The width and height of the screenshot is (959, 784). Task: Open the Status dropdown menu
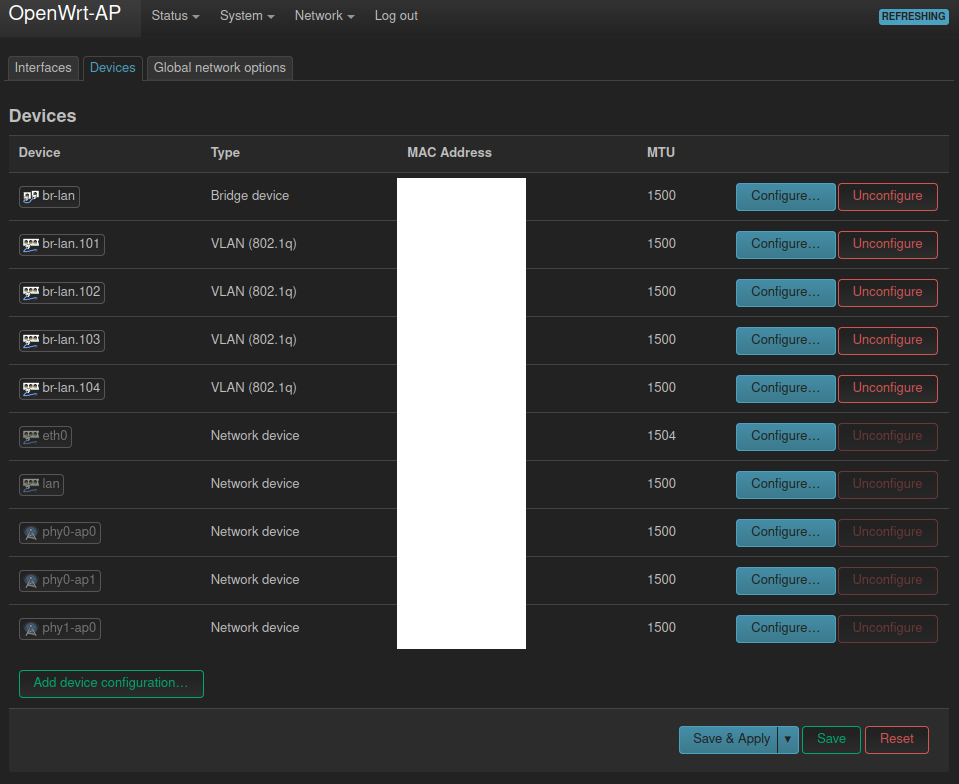176,16
